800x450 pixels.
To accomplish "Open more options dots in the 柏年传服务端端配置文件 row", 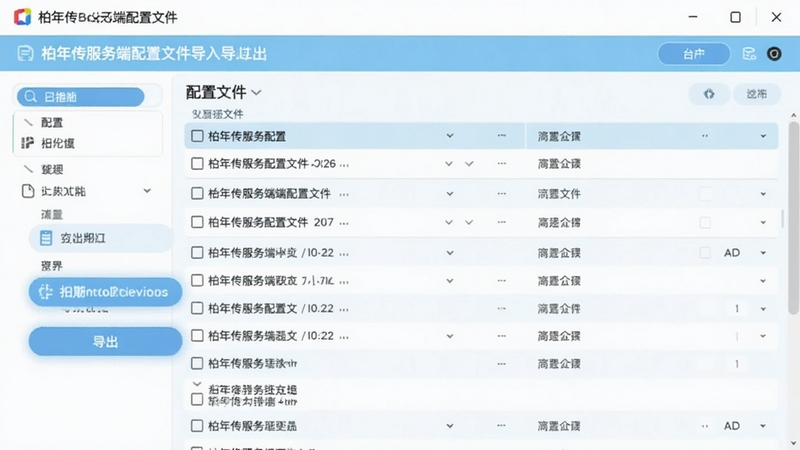I will tap(502, 194).
